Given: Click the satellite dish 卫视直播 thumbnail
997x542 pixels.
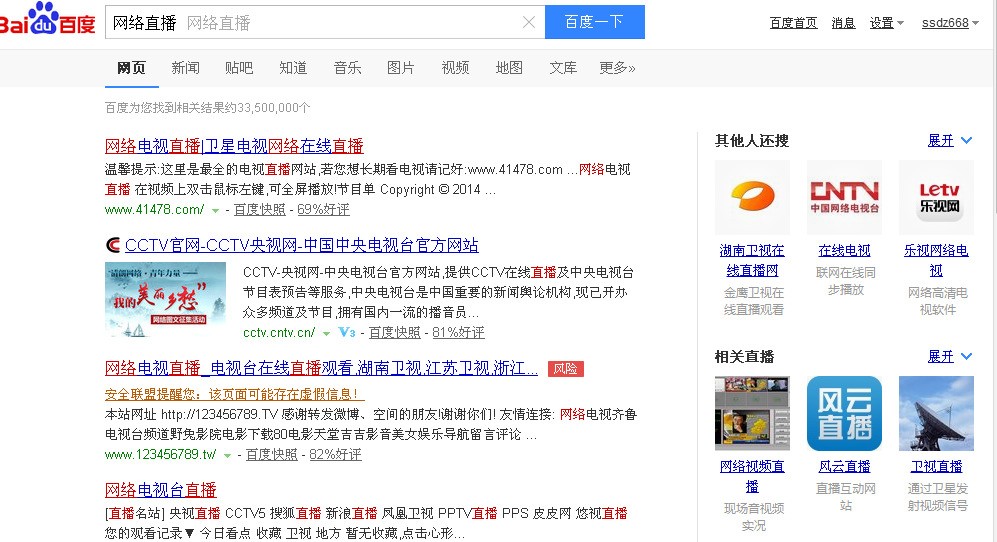Looking at the screenshot, I should pyautogui.click(x=937, y=413).
